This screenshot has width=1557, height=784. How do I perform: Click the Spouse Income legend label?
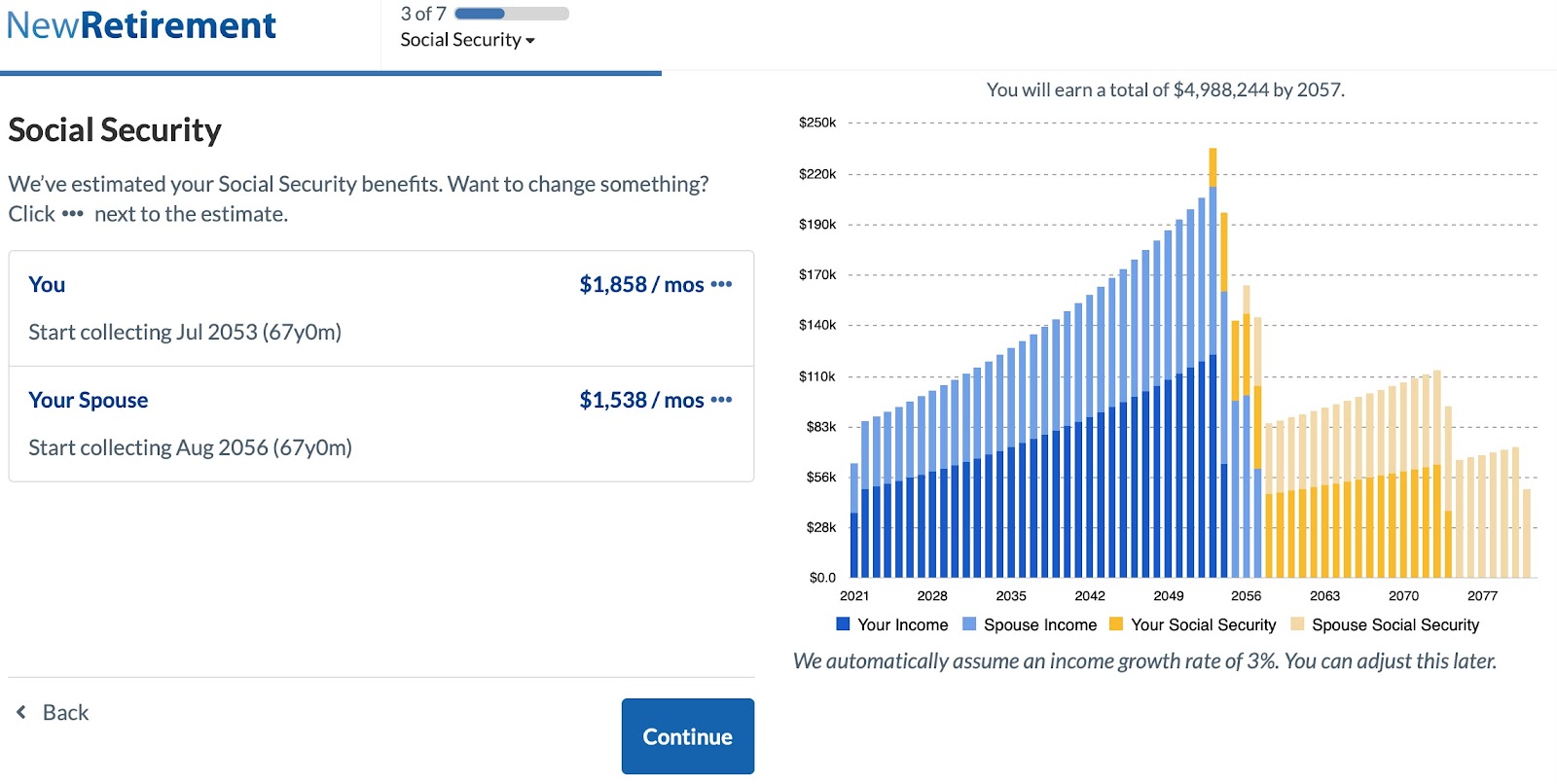pos(1039,624)
